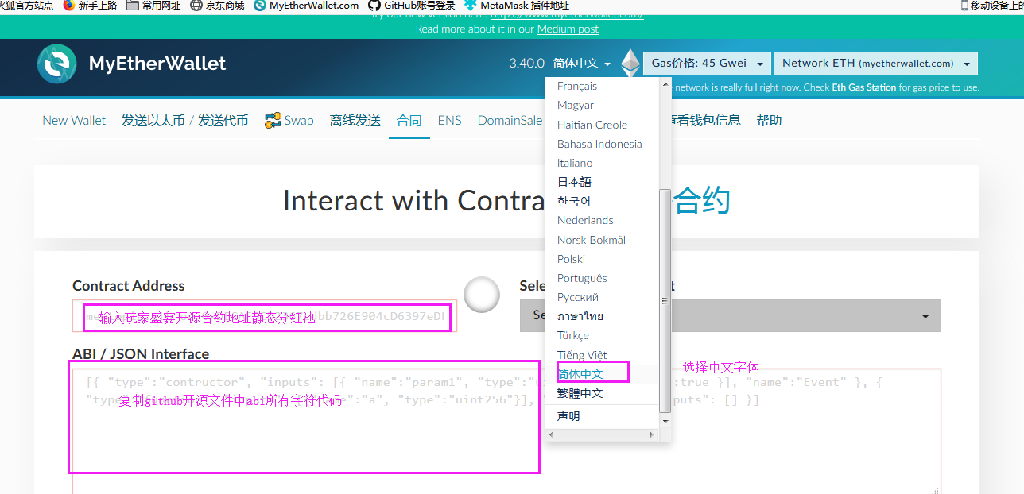Expand the Select contract dropdown arrow

click(x=925, y=316)
